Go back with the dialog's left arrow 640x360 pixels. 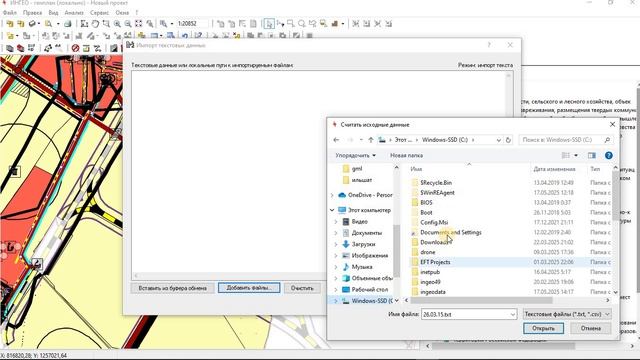tap(336, 140)
